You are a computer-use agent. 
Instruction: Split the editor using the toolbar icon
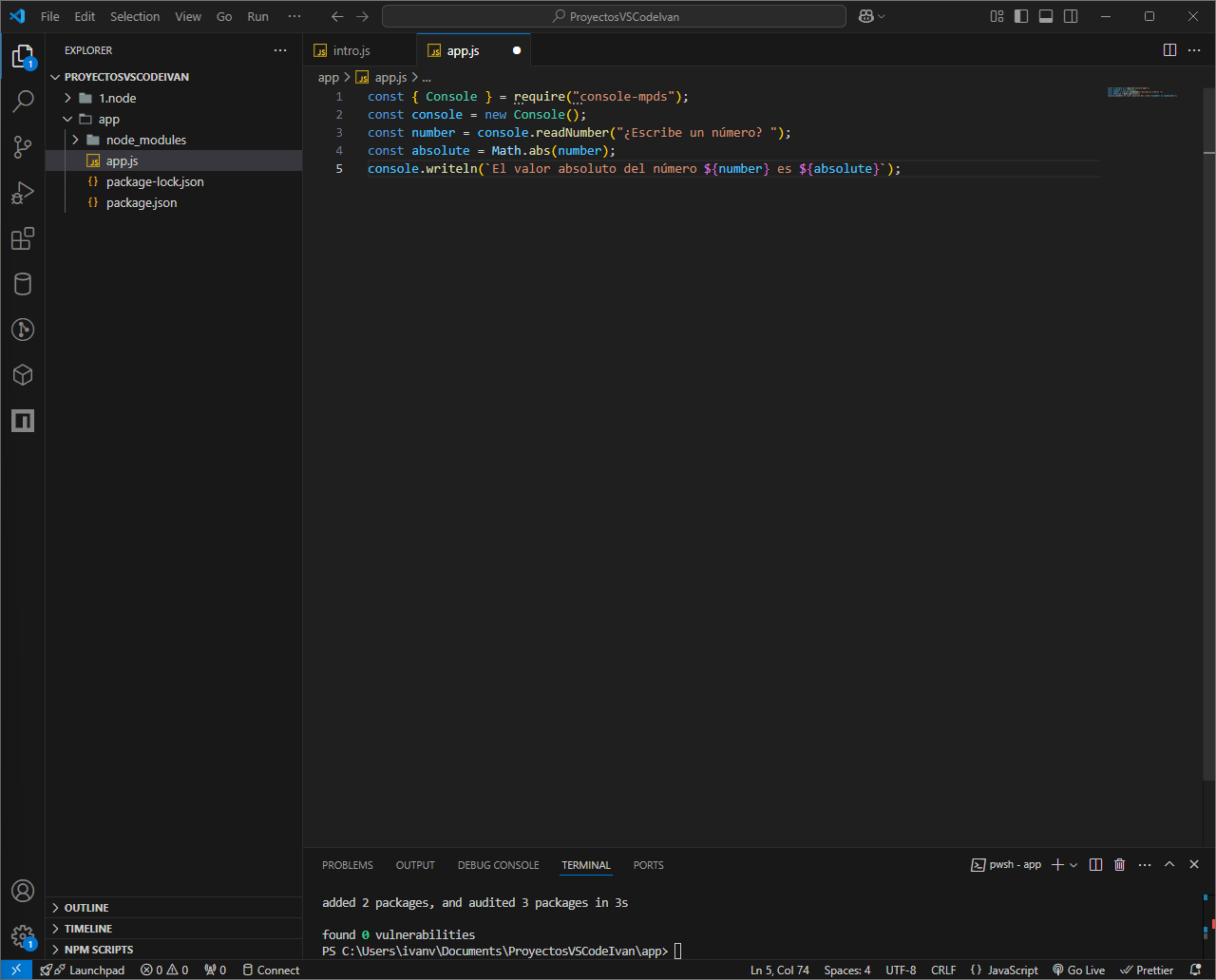[1168, 49]
